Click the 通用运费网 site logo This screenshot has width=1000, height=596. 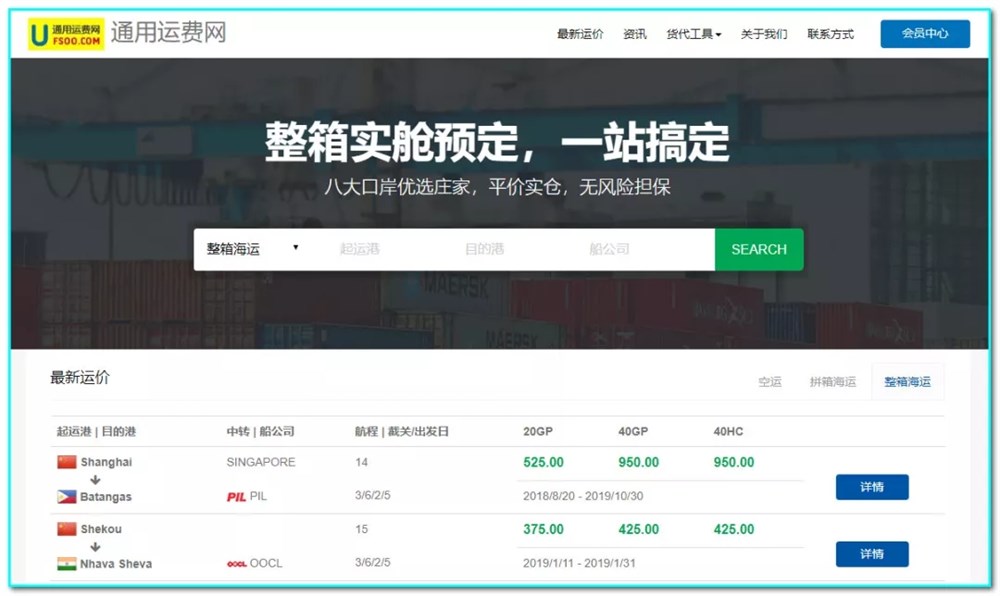[x=64, y=33]
